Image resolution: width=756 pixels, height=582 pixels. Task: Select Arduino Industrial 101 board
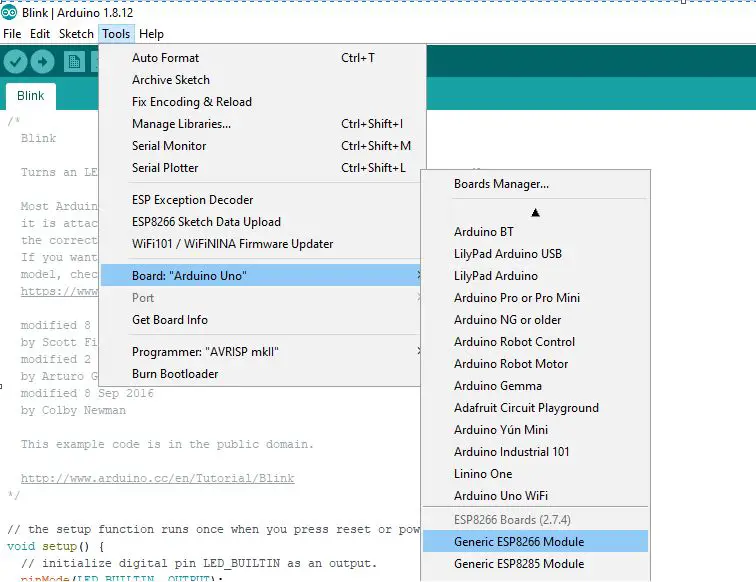click(535, 452)
